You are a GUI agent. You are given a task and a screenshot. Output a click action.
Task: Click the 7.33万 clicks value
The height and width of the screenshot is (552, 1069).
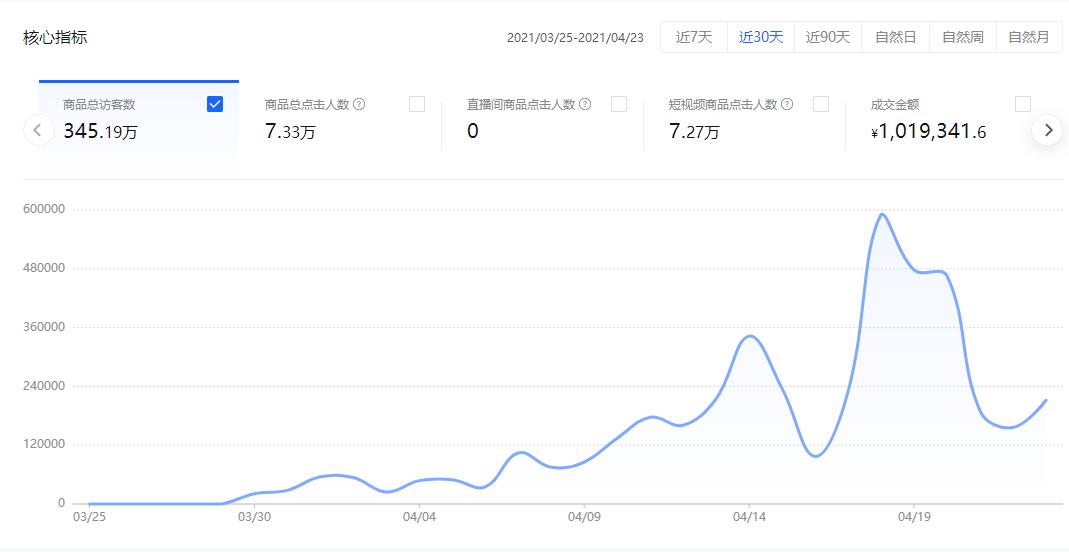290,131
